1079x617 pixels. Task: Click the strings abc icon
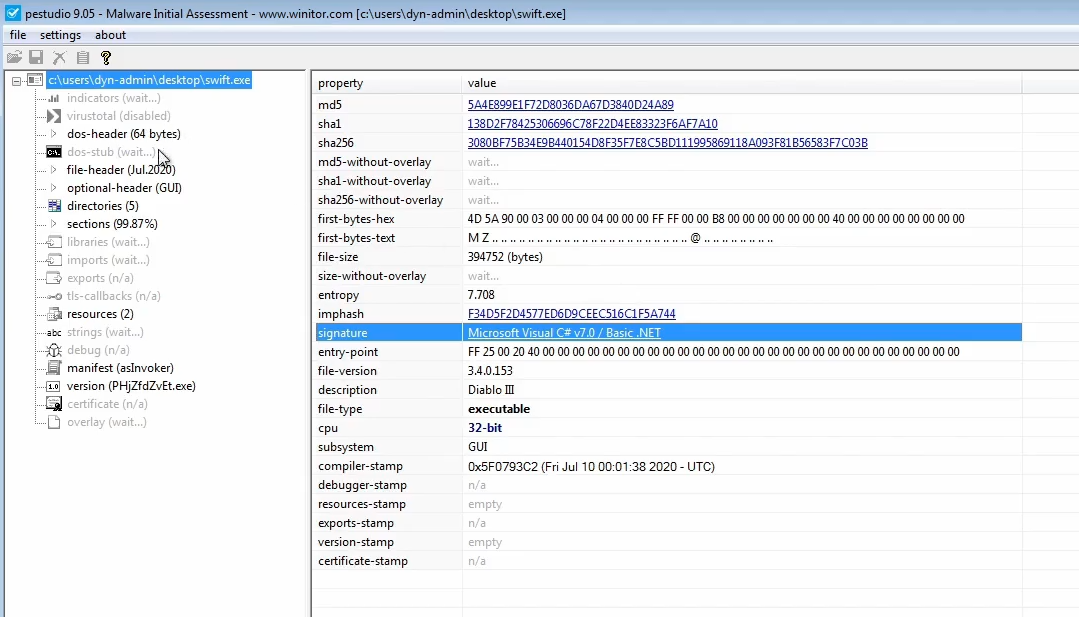coord(54,332)
